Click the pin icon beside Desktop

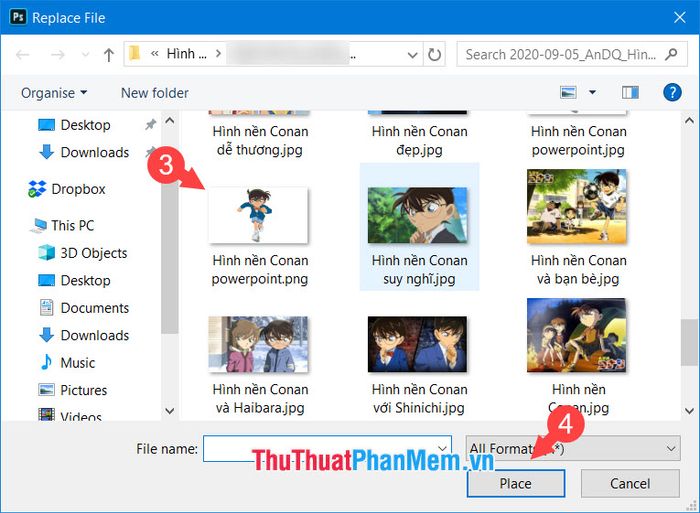(150, 125)
